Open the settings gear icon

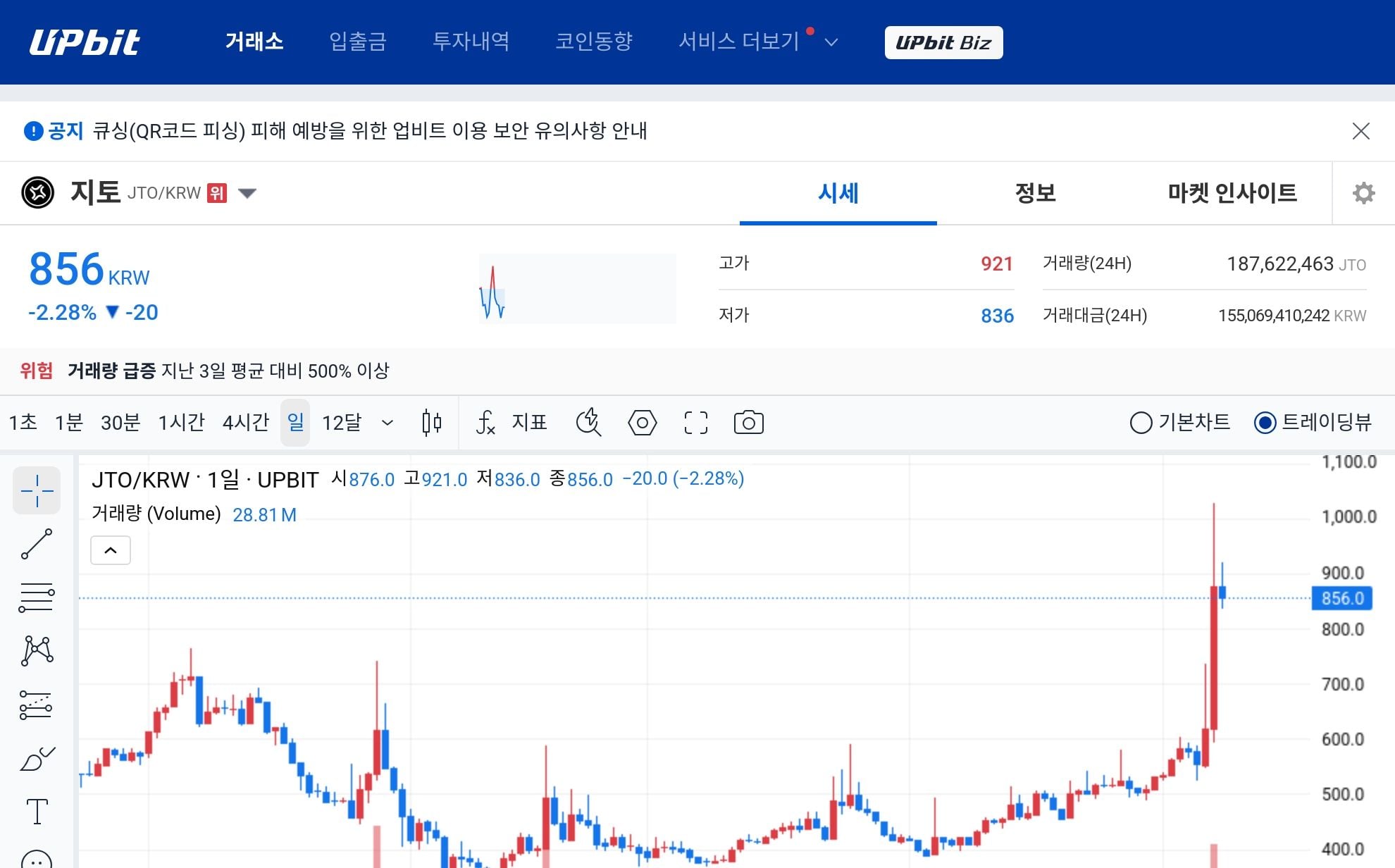pyautogui.click(x=1364, y=193)
